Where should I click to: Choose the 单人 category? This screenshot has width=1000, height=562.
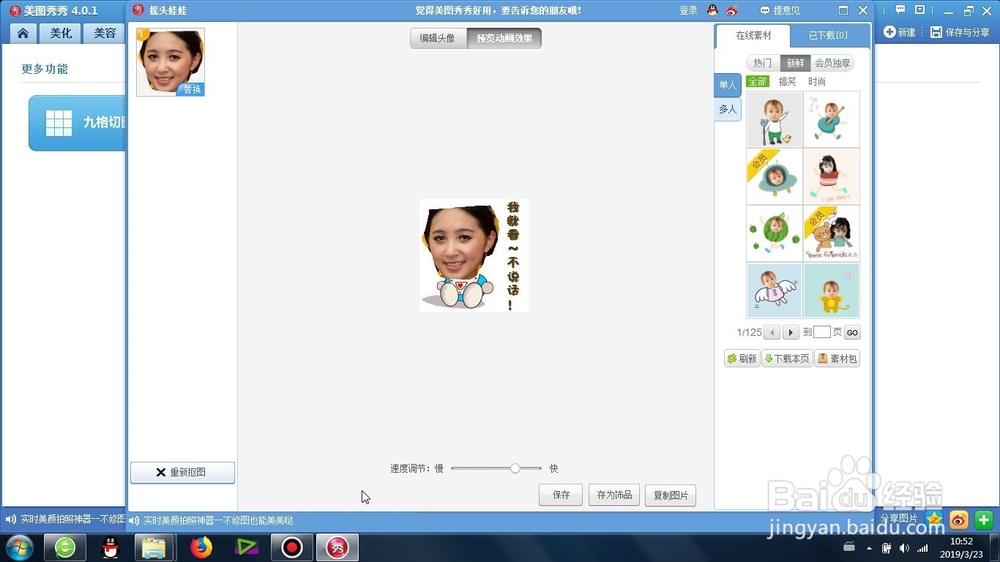[x=728, y=85]
